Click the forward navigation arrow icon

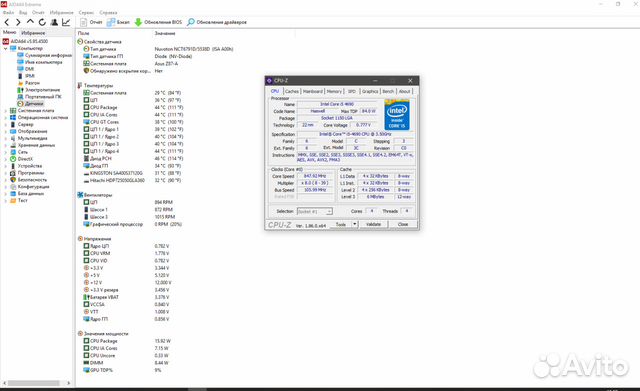click(x=18, y=22)
